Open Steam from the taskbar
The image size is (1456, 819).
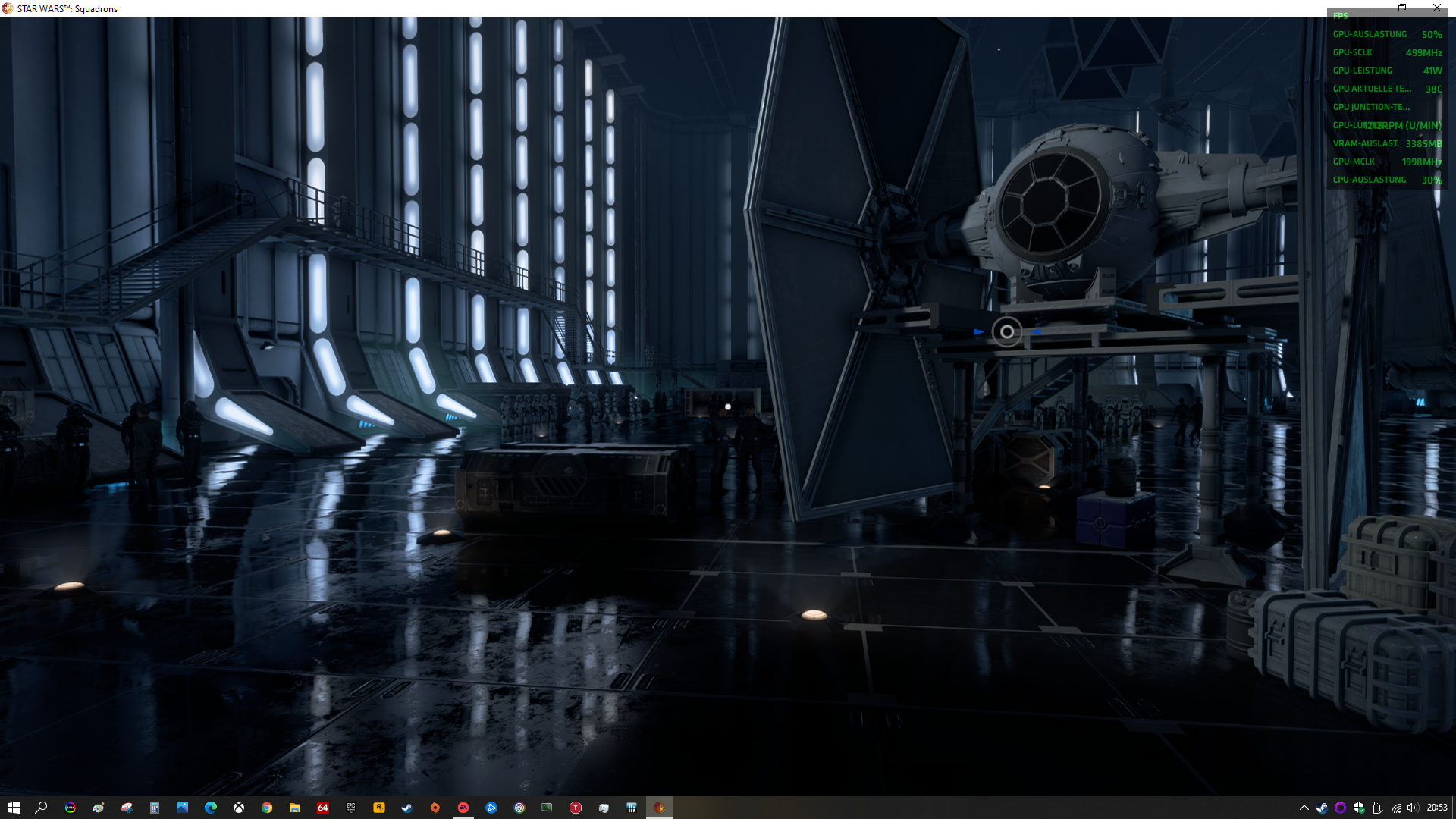(x=407, y=808)
